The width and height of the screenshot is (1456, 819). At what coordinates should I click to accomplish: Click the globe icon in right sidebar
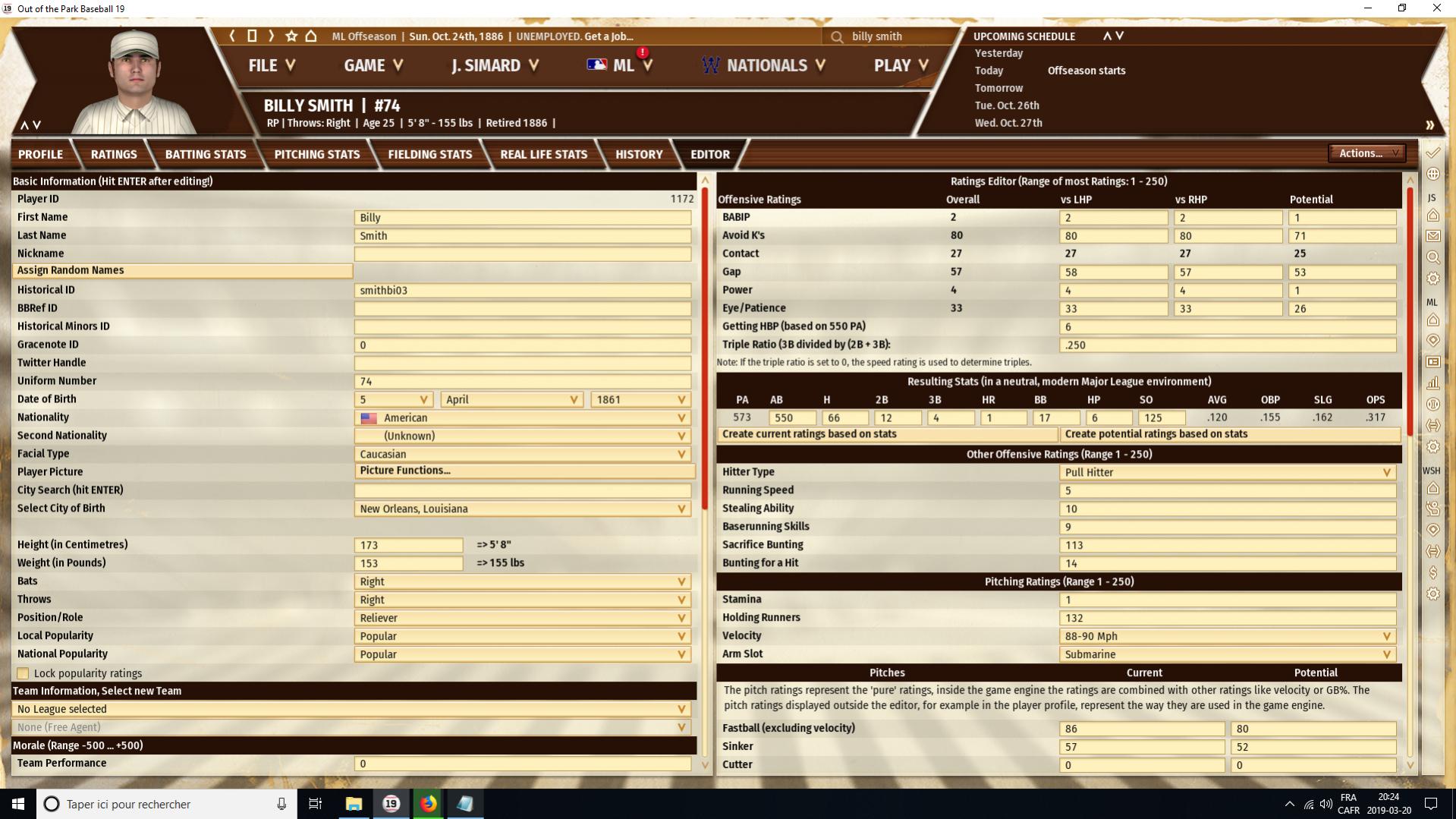(1432, 174)
